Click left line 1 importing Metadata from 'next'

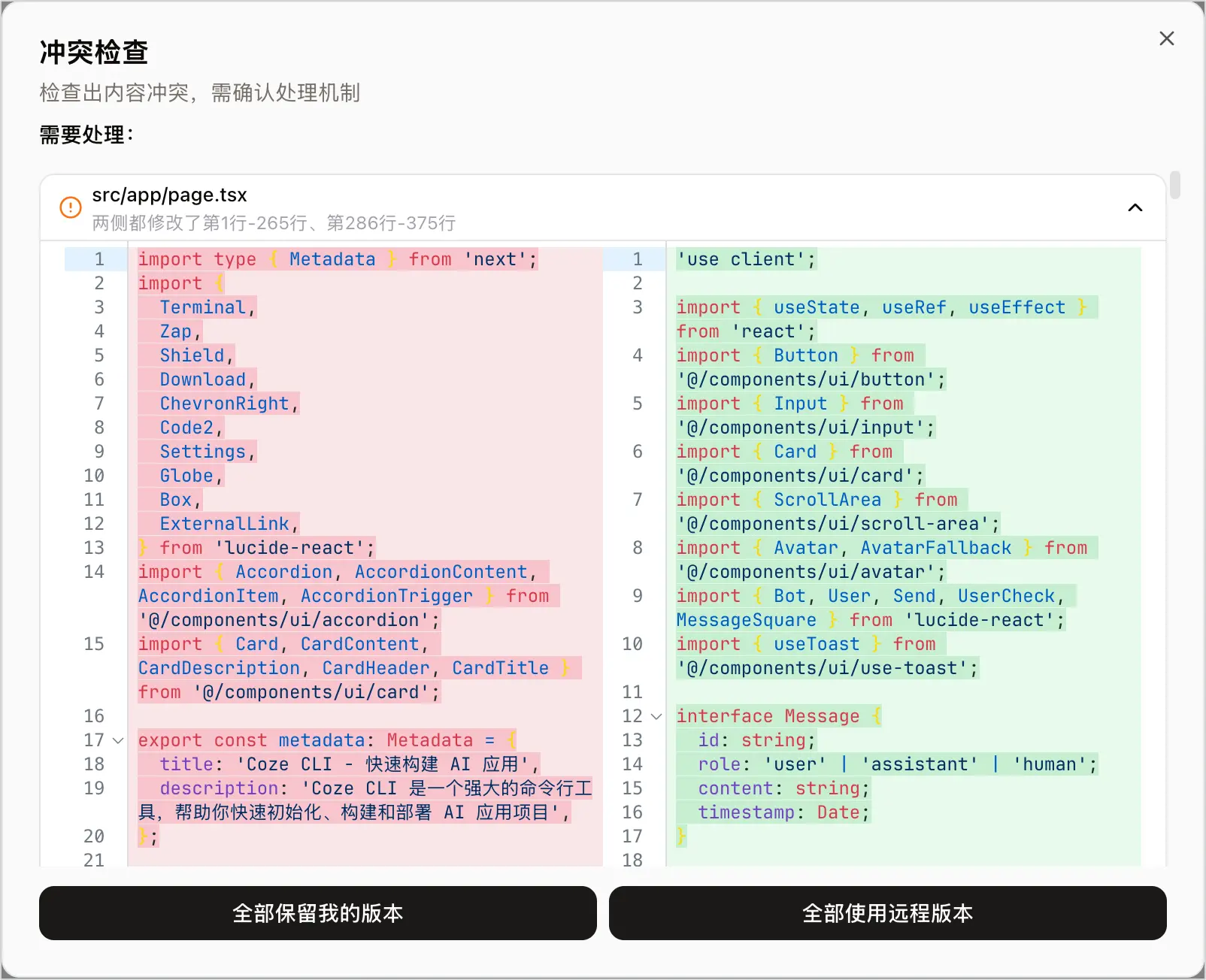(338, 259)
